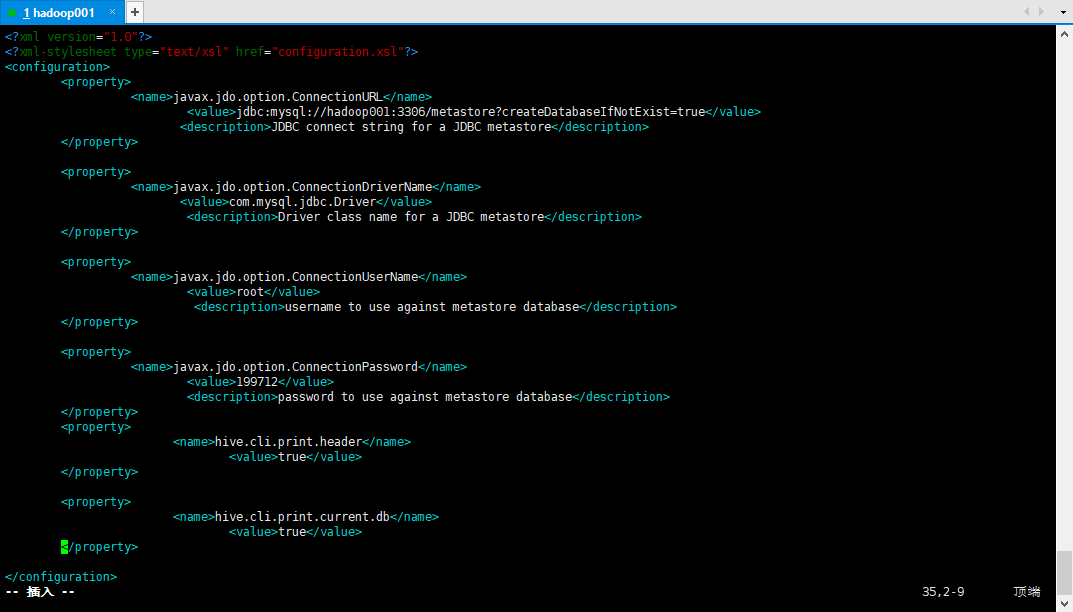The width and height of the screenshot is (1073, 612).
Task: Click 'username to use against' description
Action: [432, 307]
